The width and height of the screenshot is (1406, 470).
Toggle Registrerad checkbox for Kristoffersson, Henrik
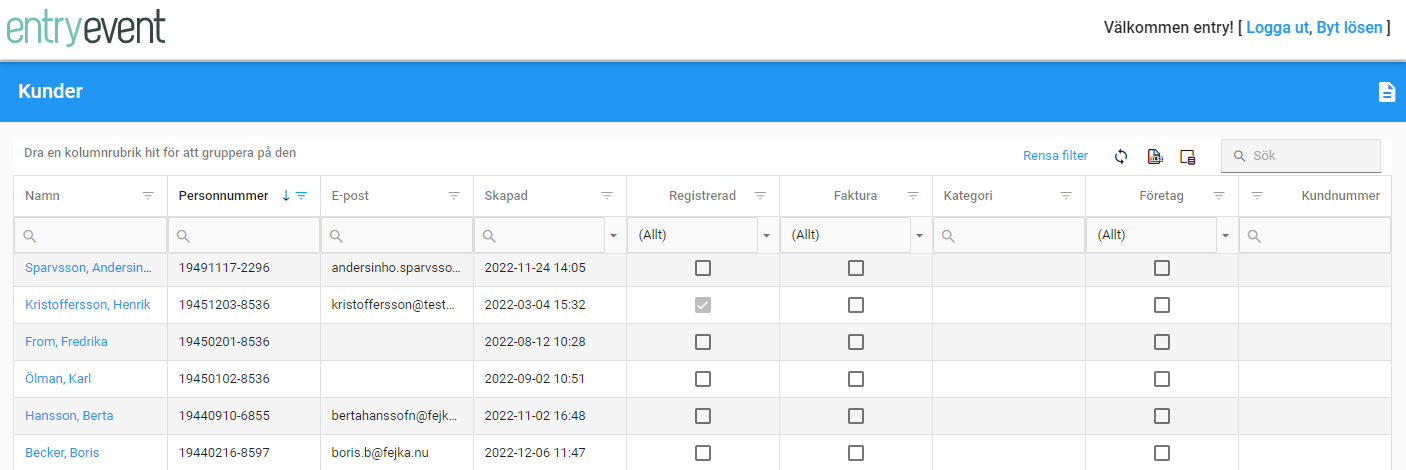[703, 305]
